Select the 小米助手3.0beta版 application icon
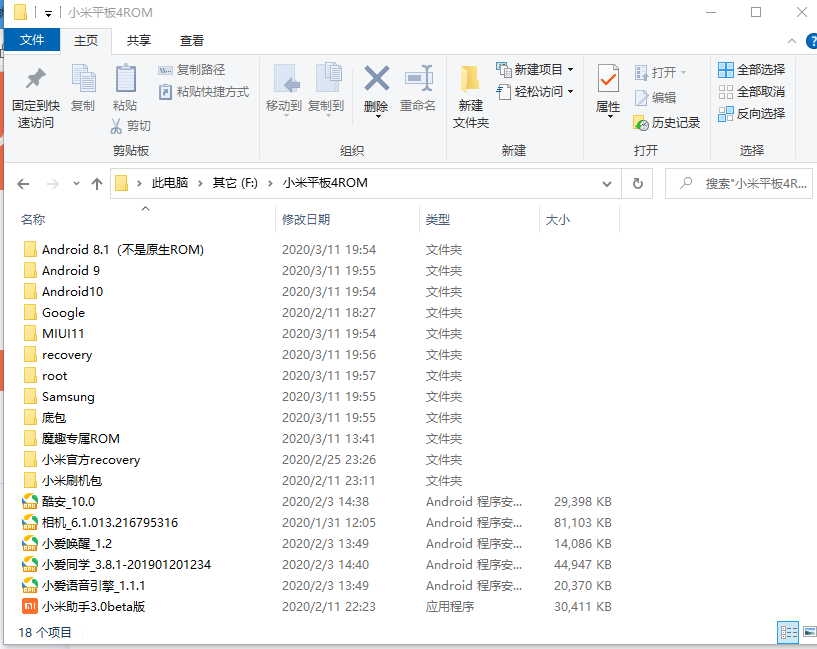The width and height of the screenshot is (817, 649). (x=30, y=607)
